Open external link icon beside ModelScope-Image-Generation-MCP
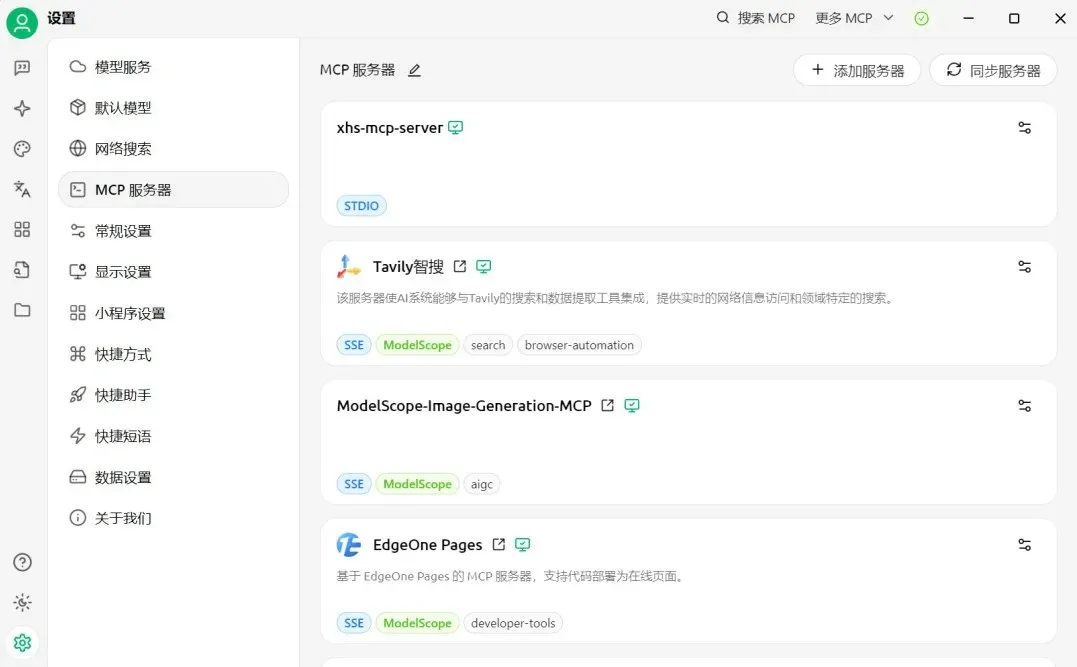 pyautogui.click(x=607, y=405)
